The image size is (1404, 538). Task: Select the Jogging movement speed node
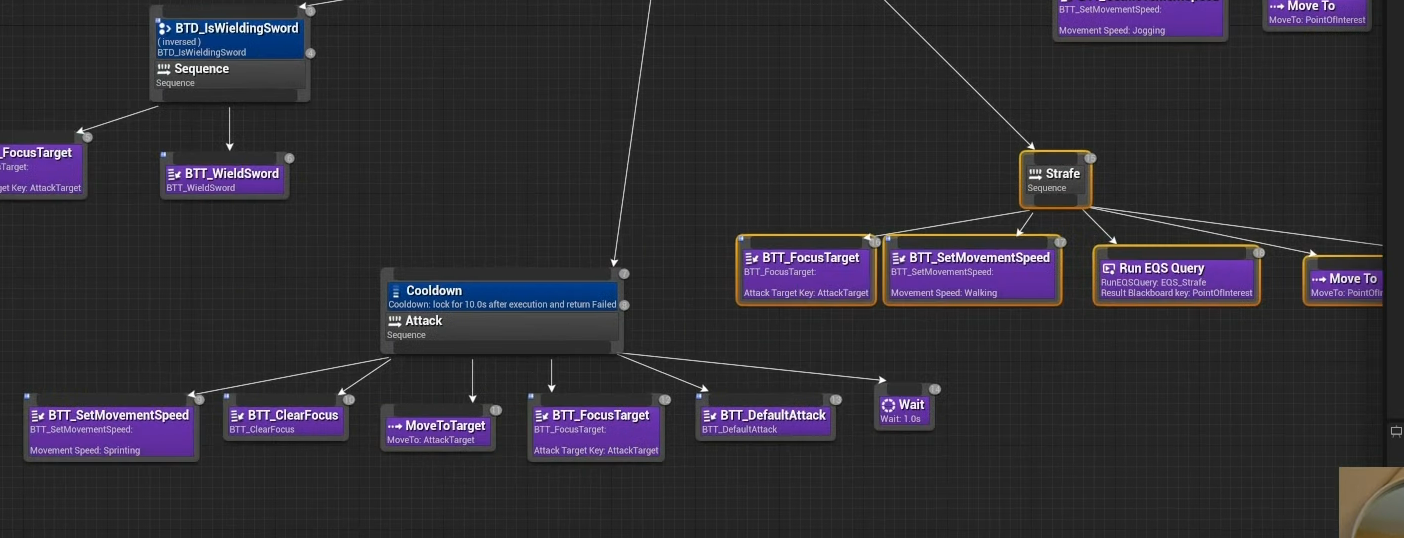pyautogui.click(x=1140, y=22)
